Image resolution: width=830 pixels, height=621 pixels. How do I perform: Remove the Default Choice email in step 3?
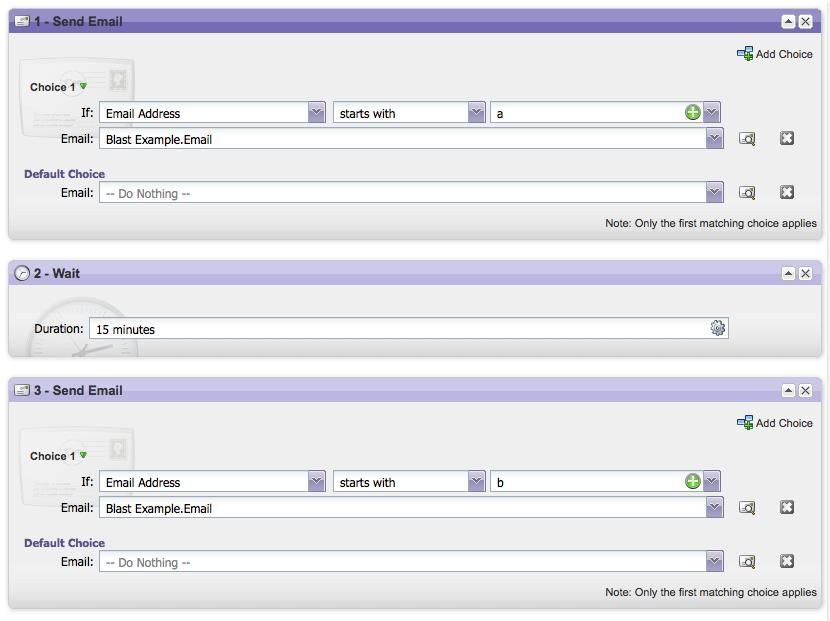click(x=787, y=562)
